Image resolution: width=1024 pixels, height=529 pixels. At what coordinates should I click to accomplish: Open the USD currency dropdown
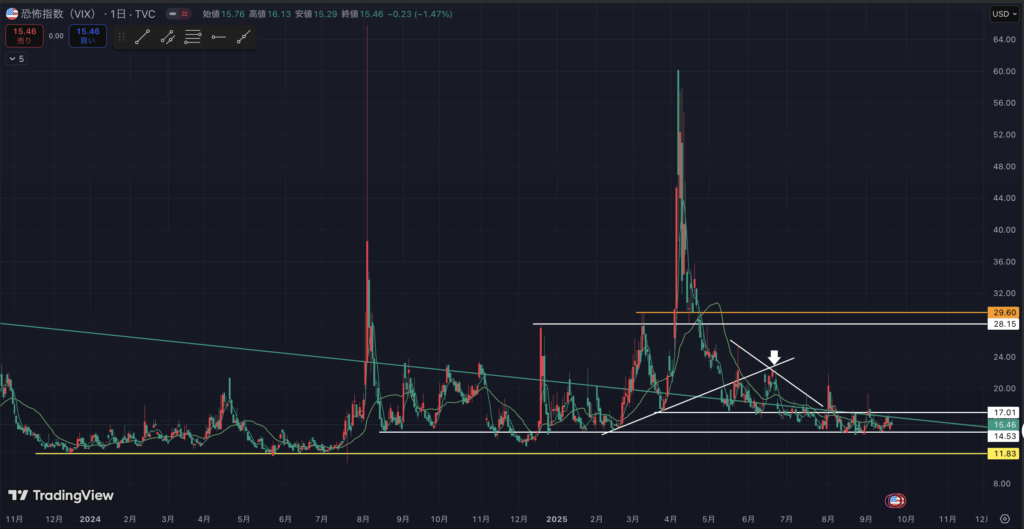pyautogui.click(x=1002, y=14)
